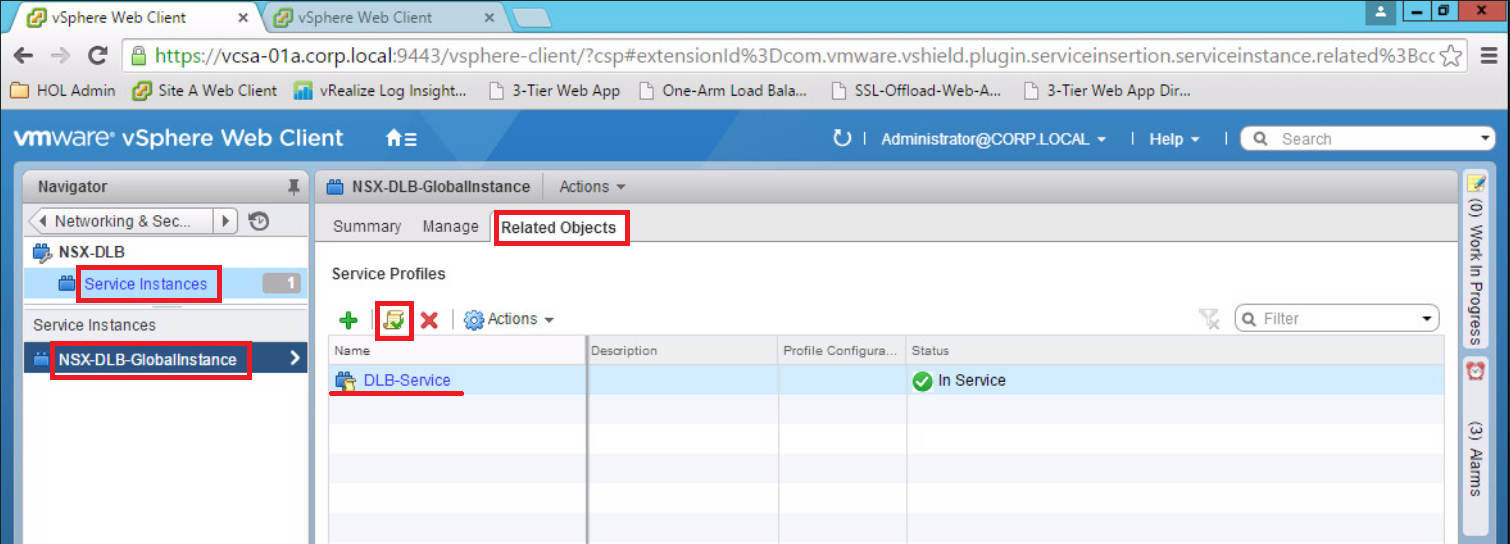
Task: Open the Chrome menu hamburger icon
Action: click(x=1487, y=56)
